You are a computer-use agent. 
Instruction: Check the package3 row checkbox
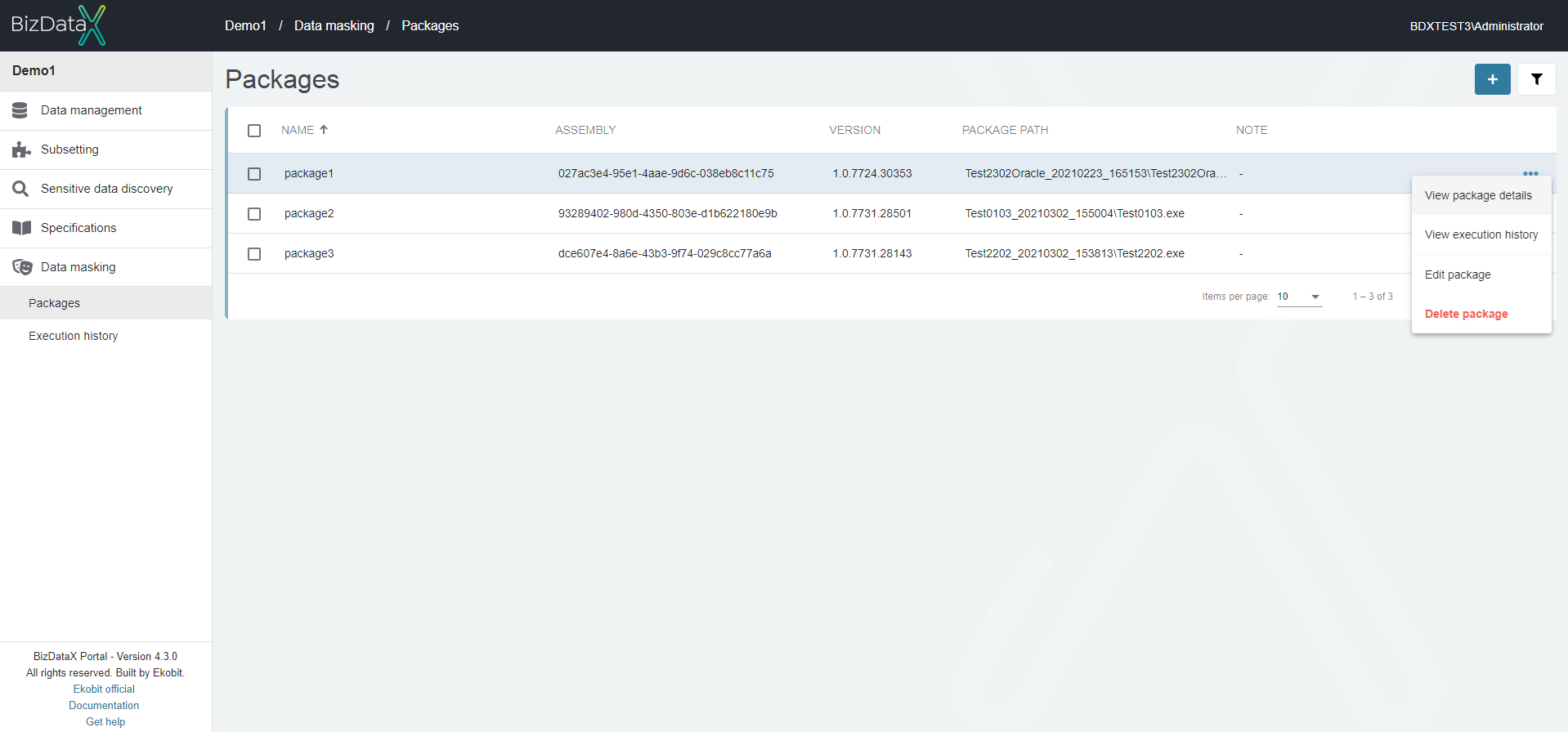[254, 254]
